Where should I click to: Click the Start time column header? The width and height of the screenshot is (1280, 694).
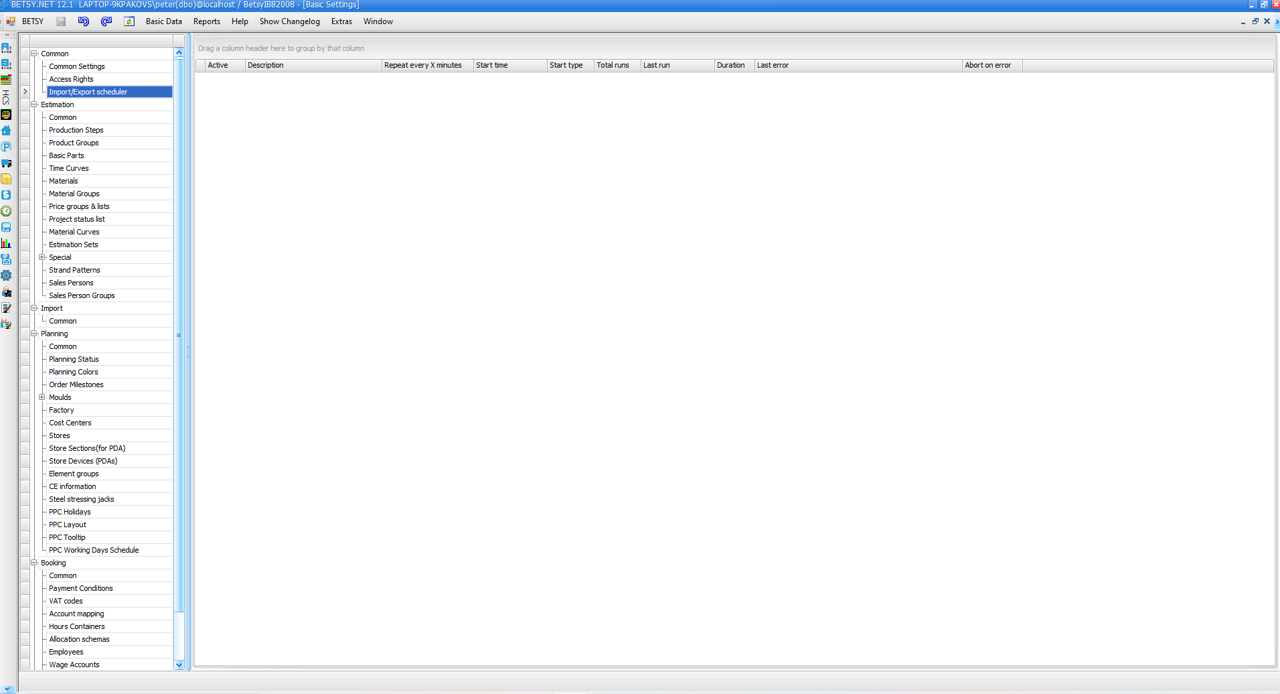pyautogui.click(x=510, y=65)
